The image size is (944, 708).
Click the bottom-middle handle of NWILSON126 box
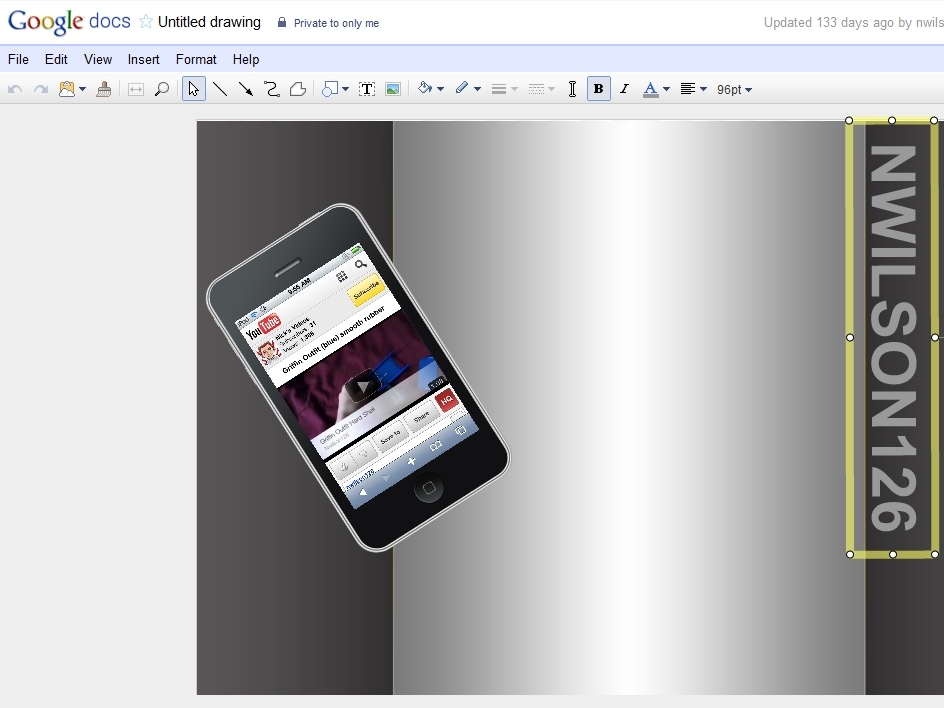[893, 554]
